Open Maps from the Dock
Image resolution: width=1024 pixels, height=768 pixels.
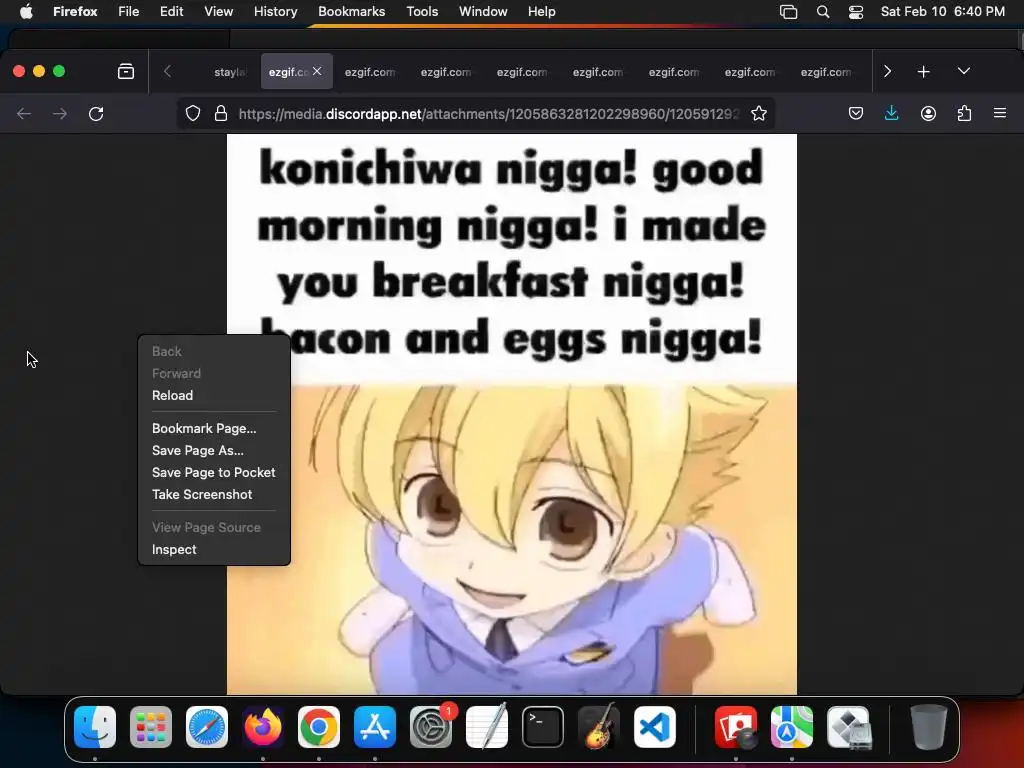(x=792, y=727)
